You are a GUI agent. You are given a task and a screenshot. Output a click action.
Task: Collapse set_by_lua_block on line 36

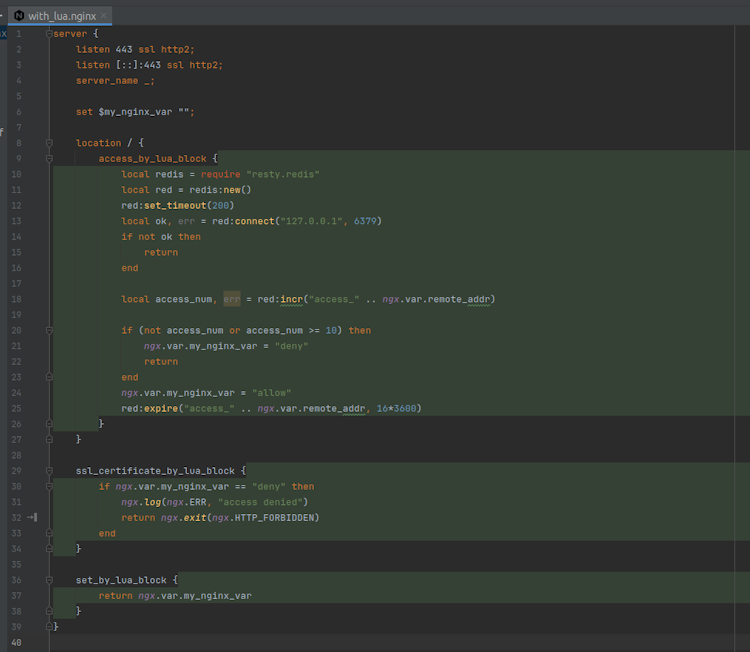click(48, 580)
